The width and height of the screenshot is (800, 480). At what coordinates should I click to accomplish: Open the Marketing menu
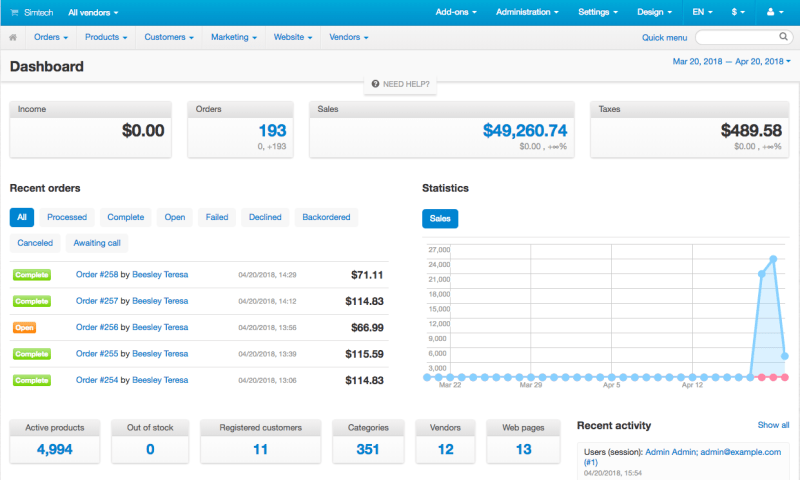(x=232, y=37)
